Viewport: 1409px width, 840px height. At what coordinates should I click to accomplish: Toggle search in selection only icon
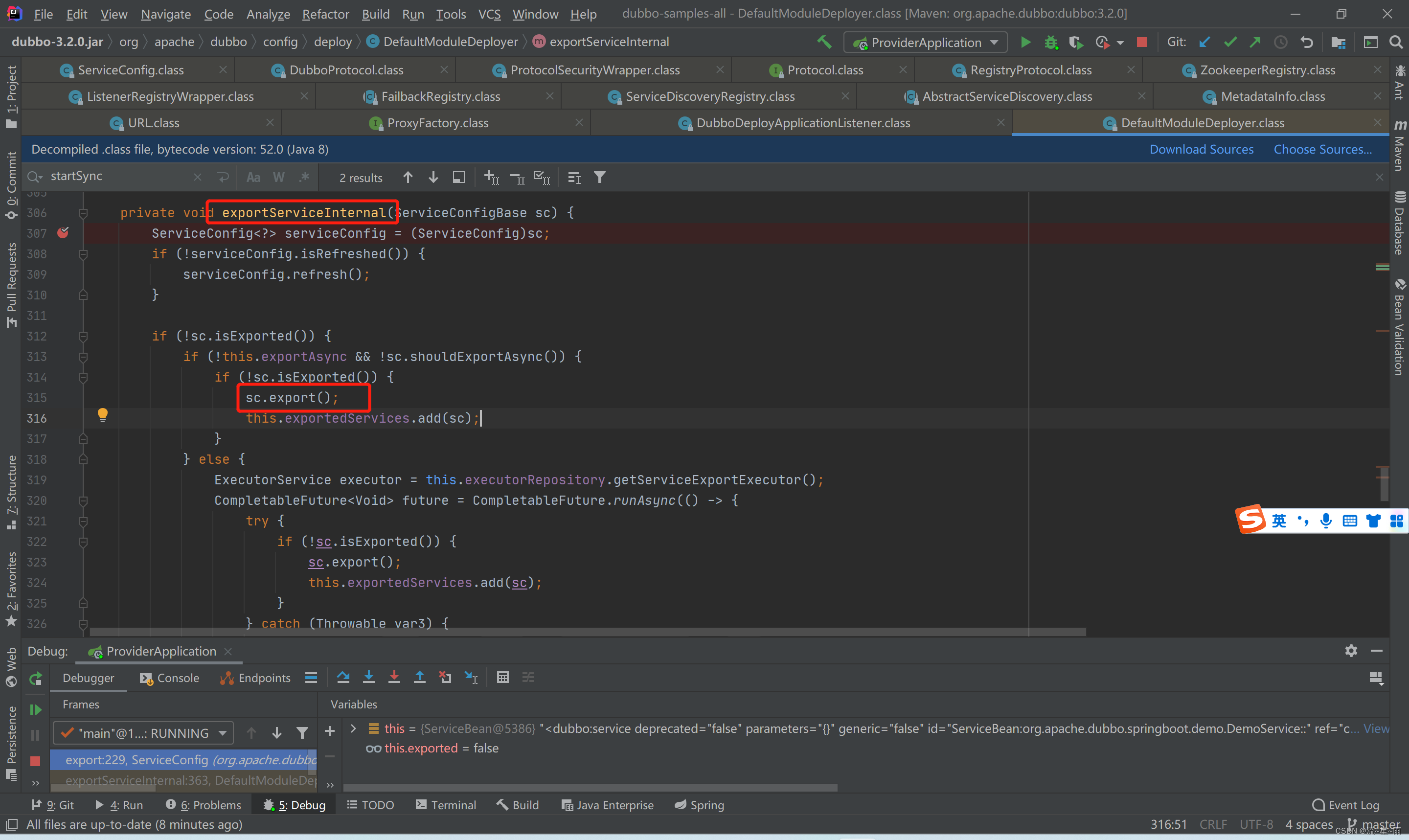tap(458, 178)
